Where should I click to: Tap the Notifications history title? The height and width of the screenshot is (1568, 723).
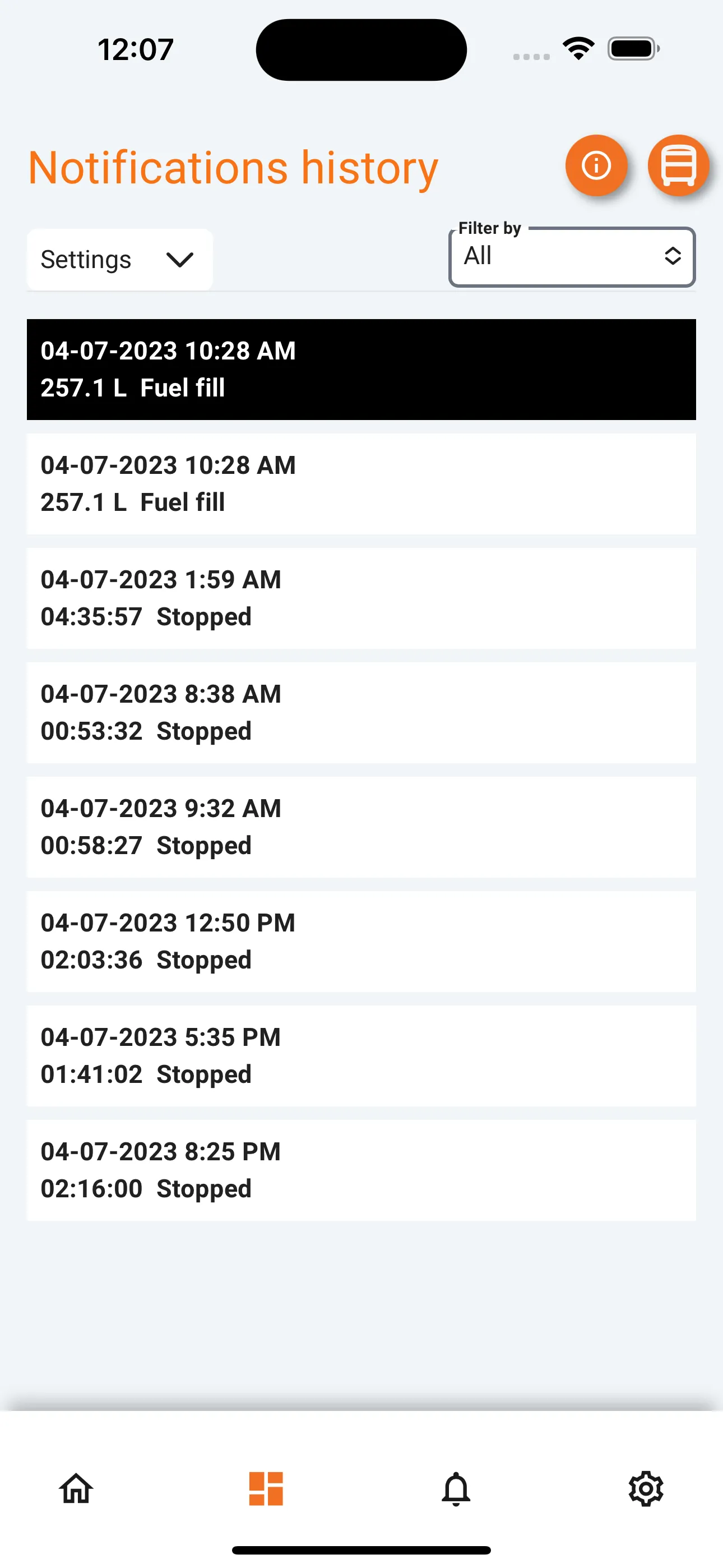tap(233, 168)
